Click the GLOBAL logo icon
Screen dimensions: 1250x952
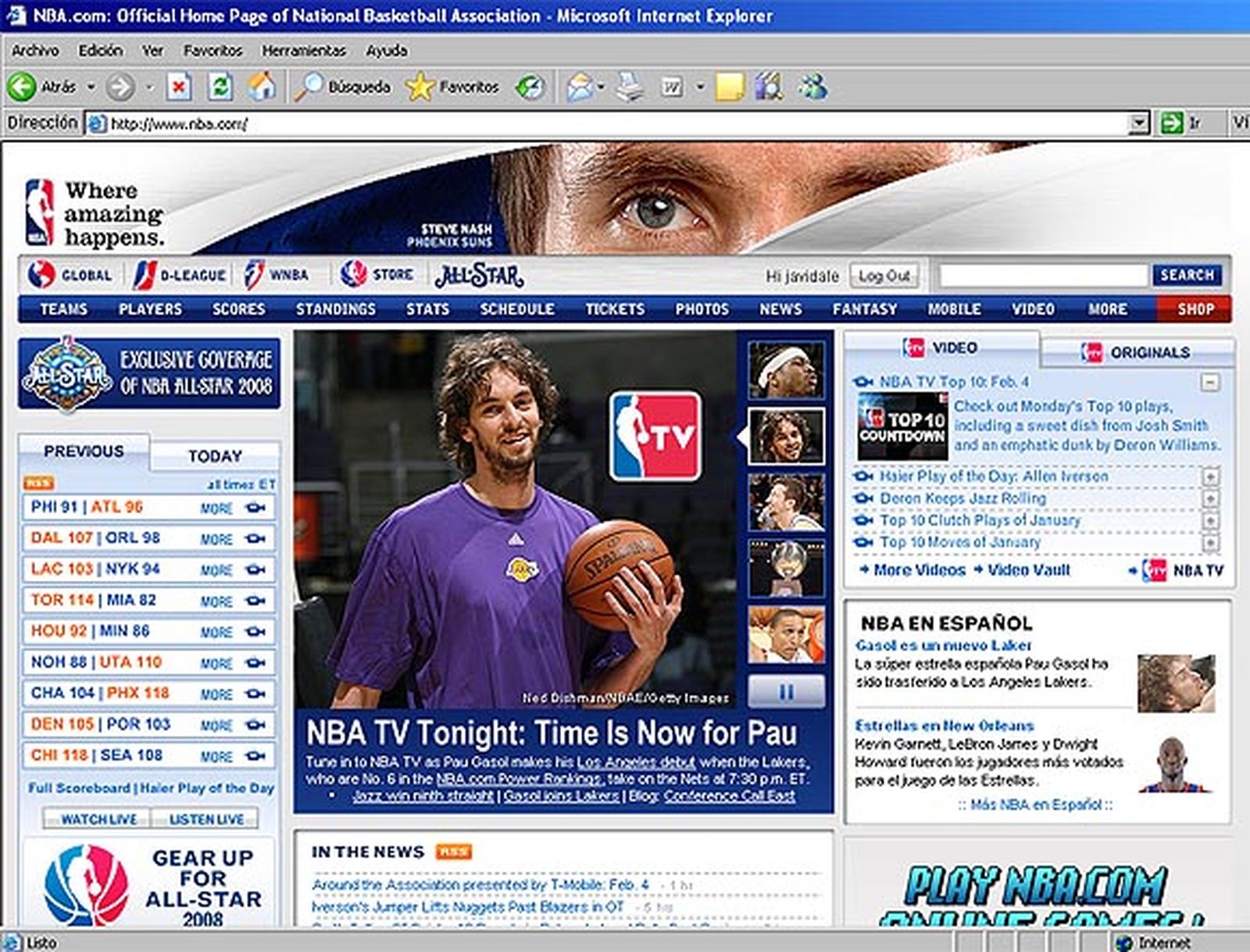pos(40,274)
